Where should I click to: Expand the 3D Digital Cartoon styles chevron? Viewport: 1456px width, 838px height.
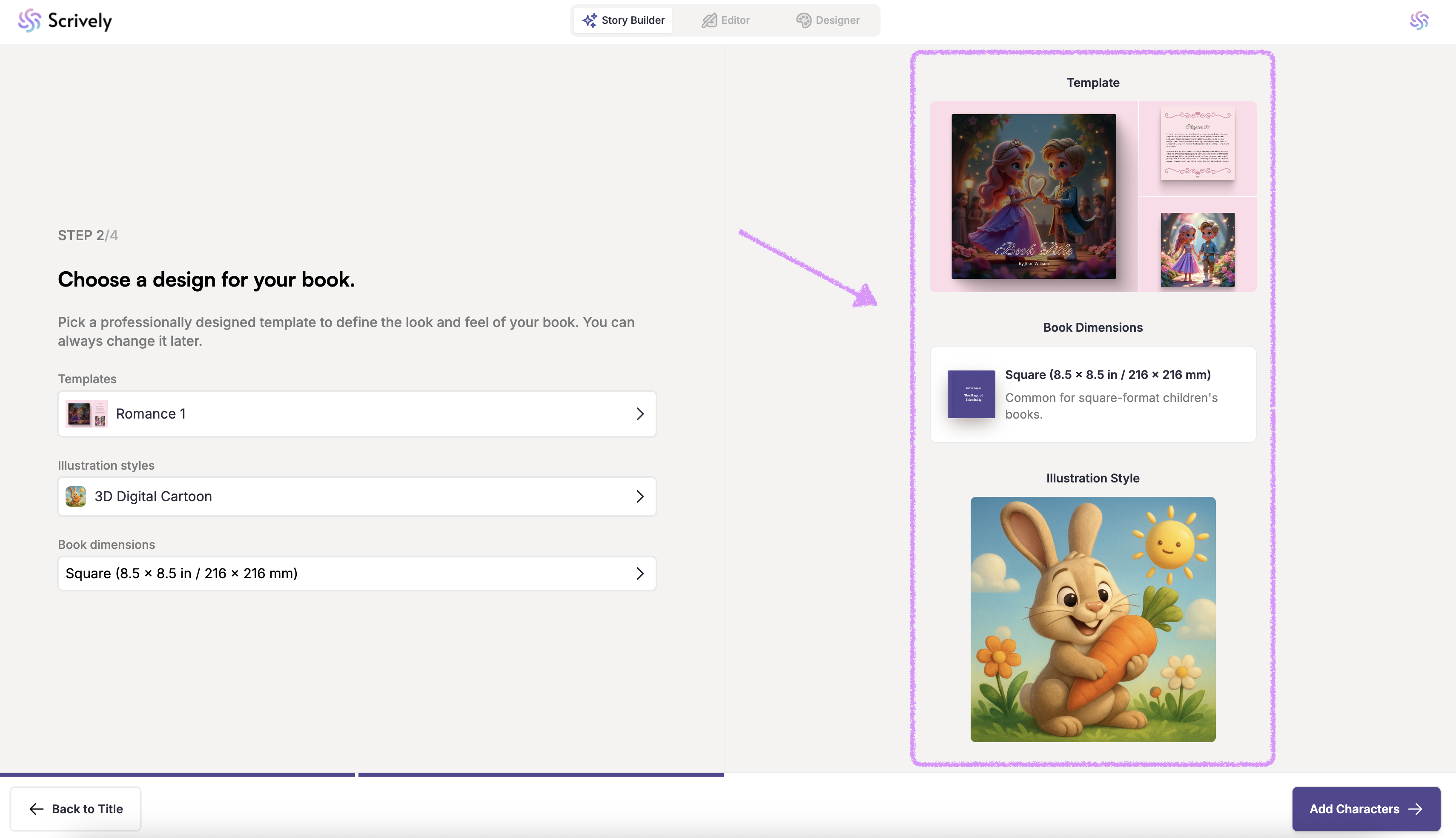click(x=640, y=496)
